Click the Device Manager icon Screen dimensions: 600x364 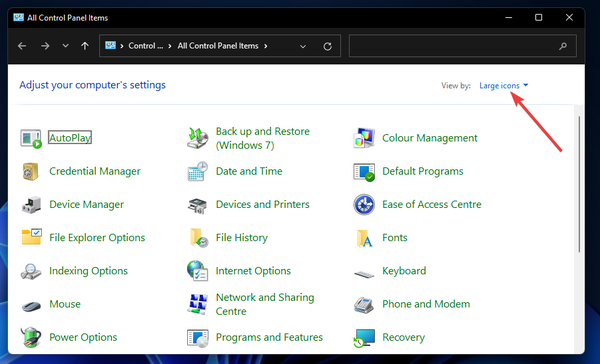point(31,205)
